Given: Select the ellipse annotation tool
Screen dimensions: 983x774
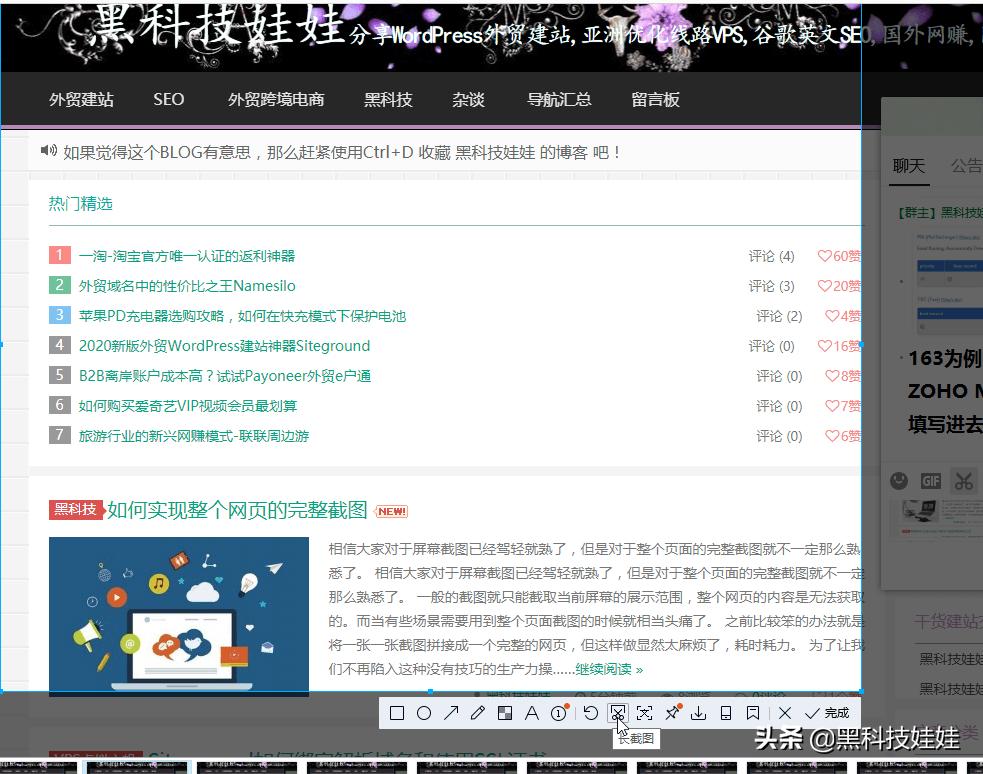Looking at the screenshot, I should point(425,713).
